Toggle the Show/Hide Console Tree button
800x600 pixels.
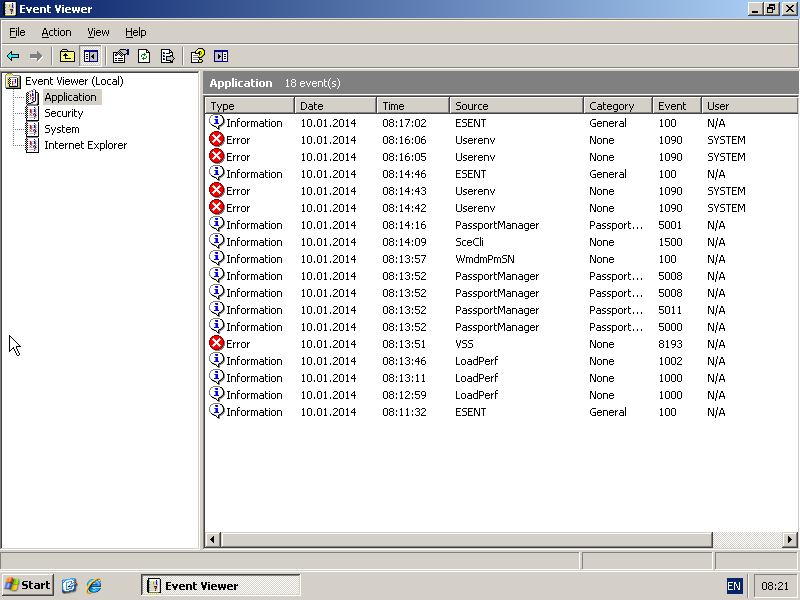click(91, 56)
